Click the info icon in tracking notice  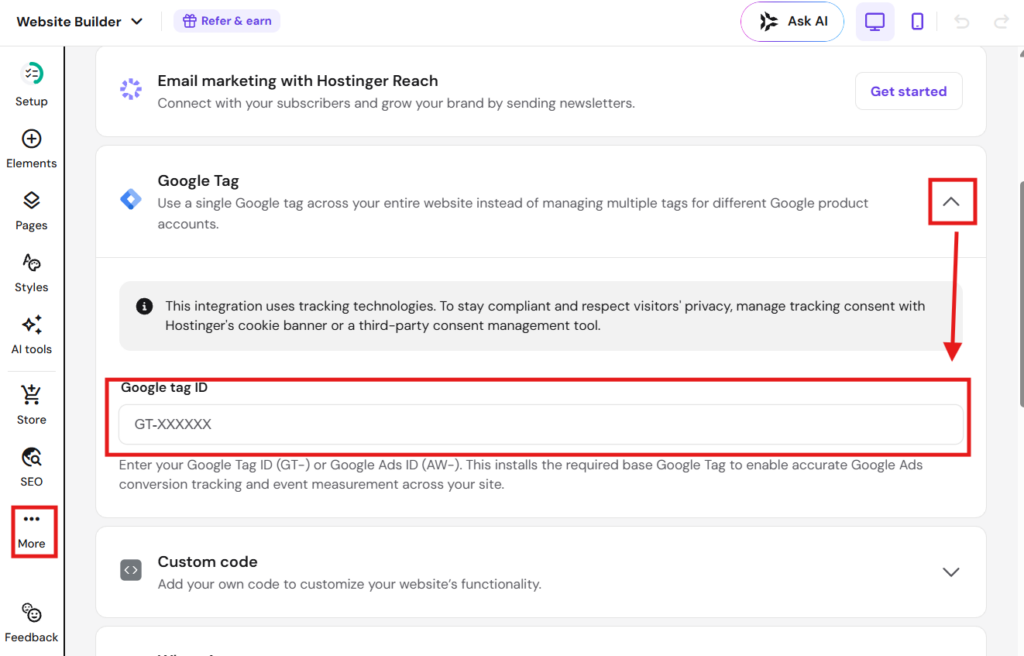[144, 306]
